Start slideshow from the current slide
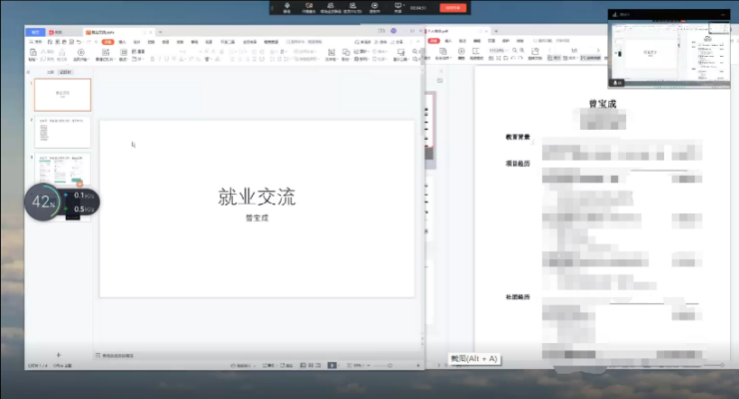 pyautogui.click(x=81, y=52)
